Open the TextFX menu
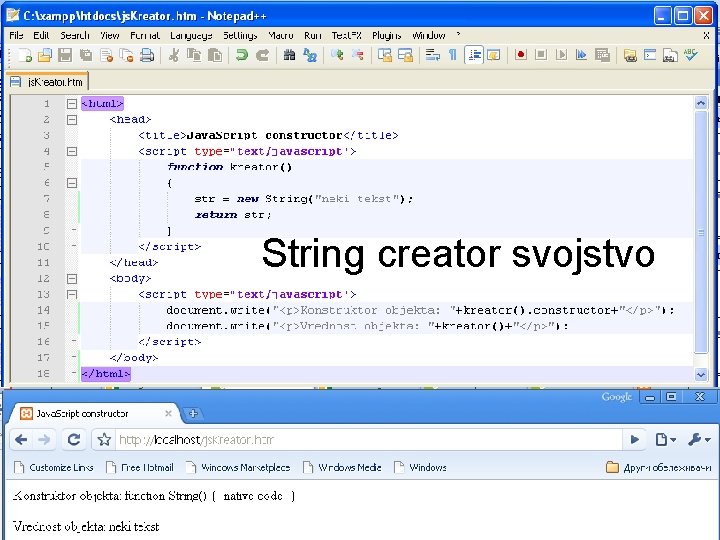The height and width of the screenshot is (540, 720). (x=347, y=35)
